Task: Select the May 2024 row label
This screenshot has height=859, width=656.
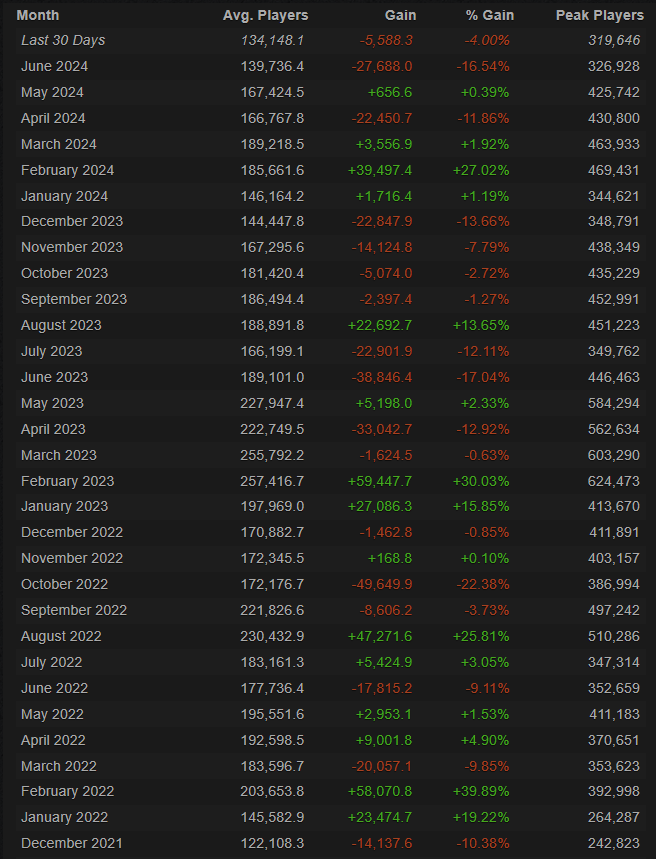Action: click(52, 93)
